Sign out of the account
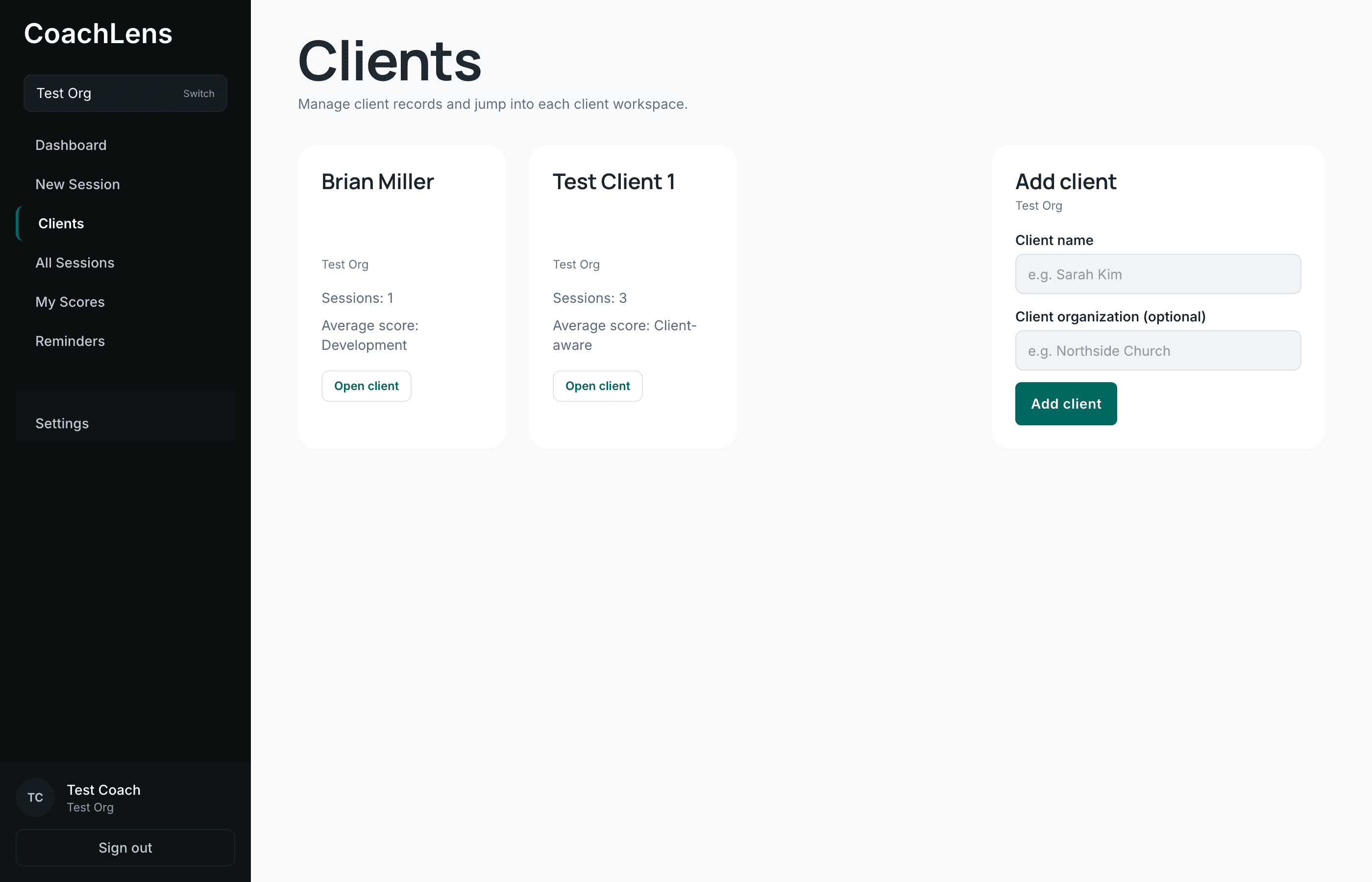Viewport: 1372px width, 882px height. click(125, 848)
